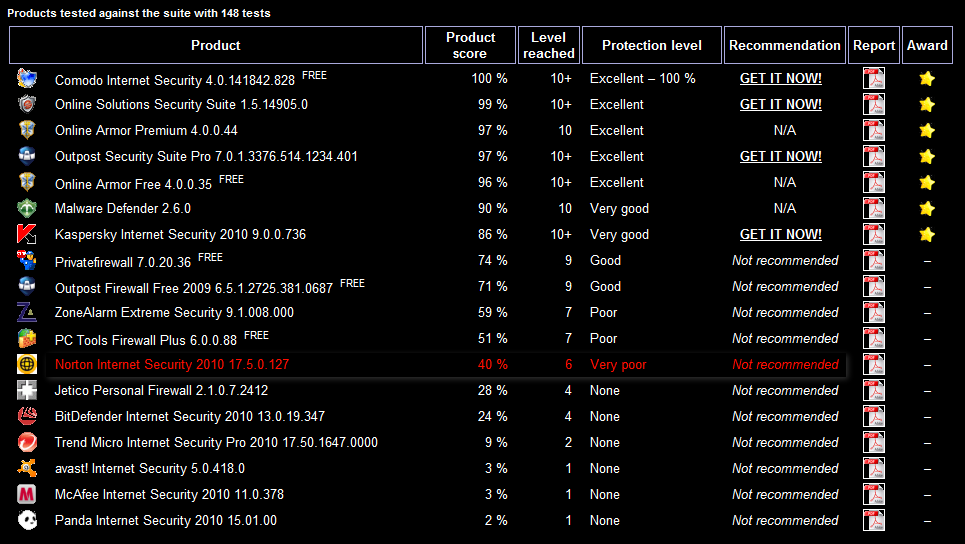The image size is (965, 544).
Task: Click the Panda Internet Security product icon
Action: pyautogui.click(x=26, y=521)
